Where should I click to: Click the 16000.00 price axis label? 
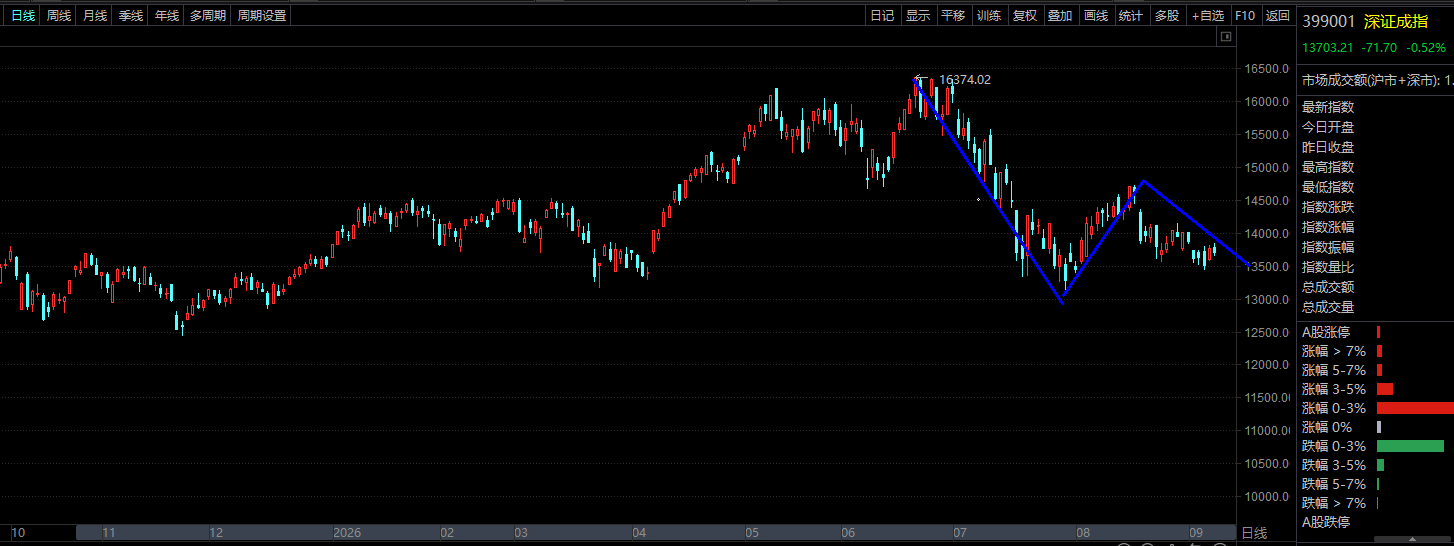click(x=1266, y=102)
